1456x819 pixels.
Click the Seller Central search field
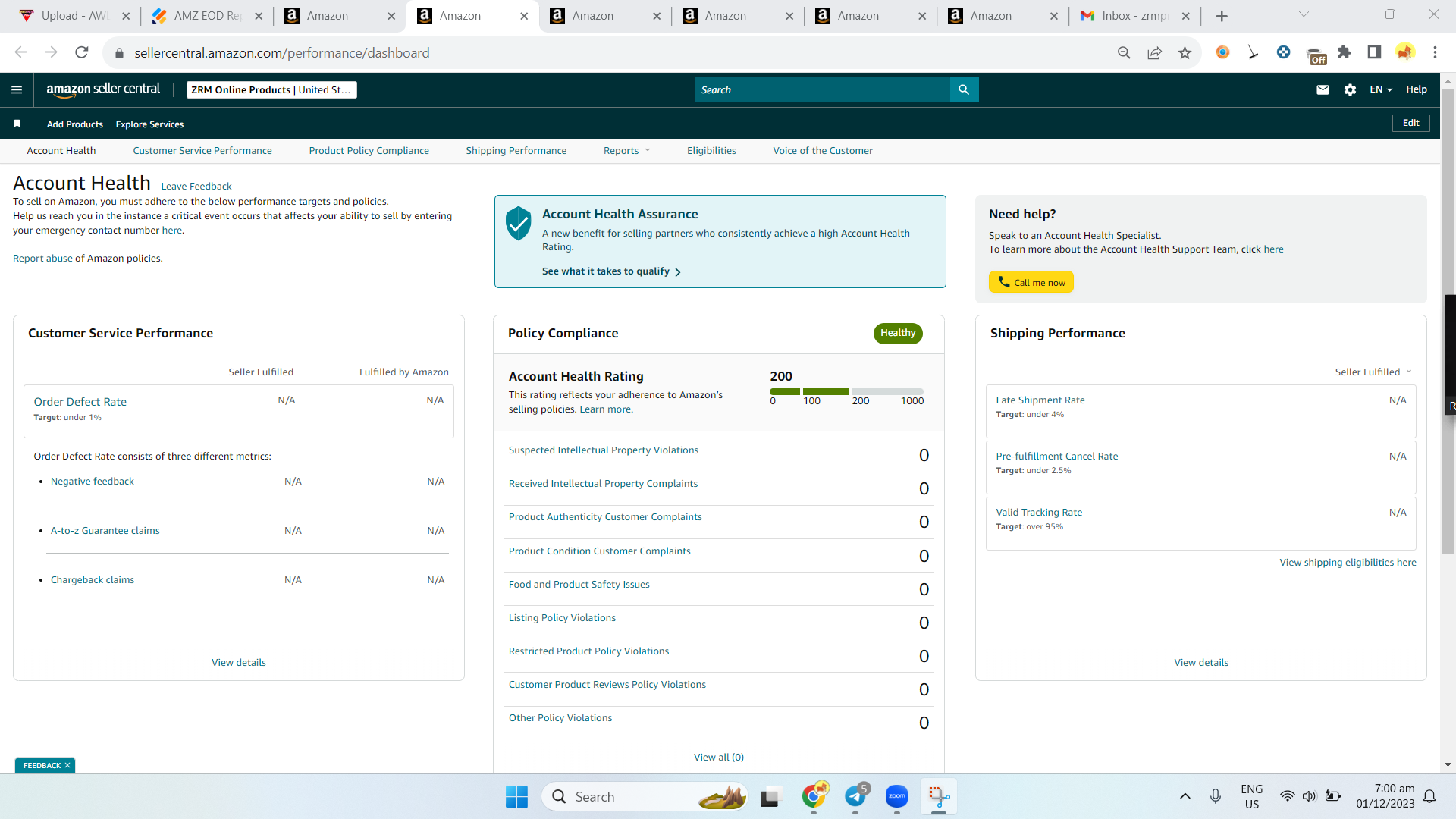tap(822, 89)
